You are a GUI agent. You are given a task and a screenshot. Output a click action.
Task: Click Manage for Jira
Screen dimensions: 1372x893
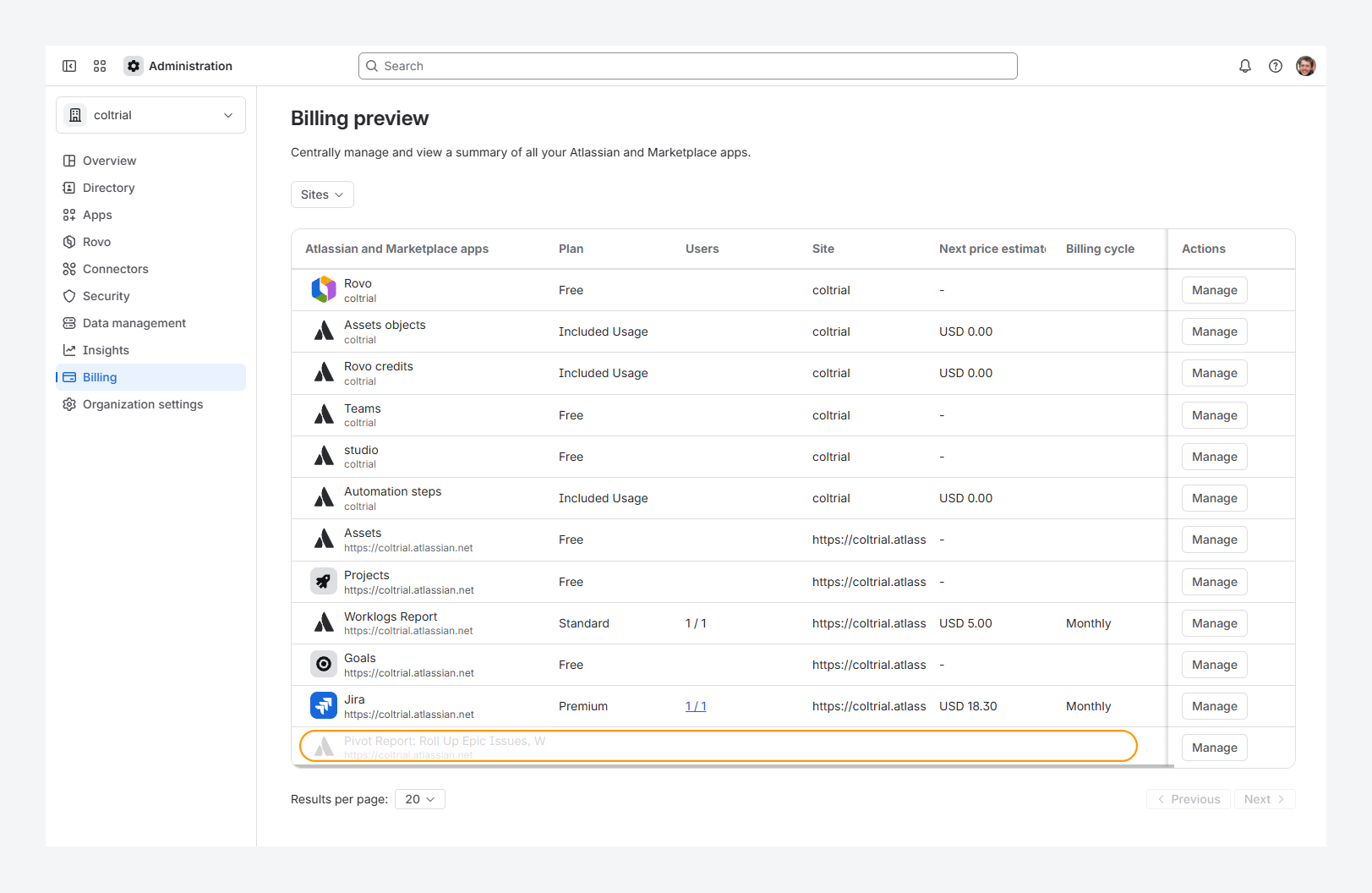pos(1214,706)
